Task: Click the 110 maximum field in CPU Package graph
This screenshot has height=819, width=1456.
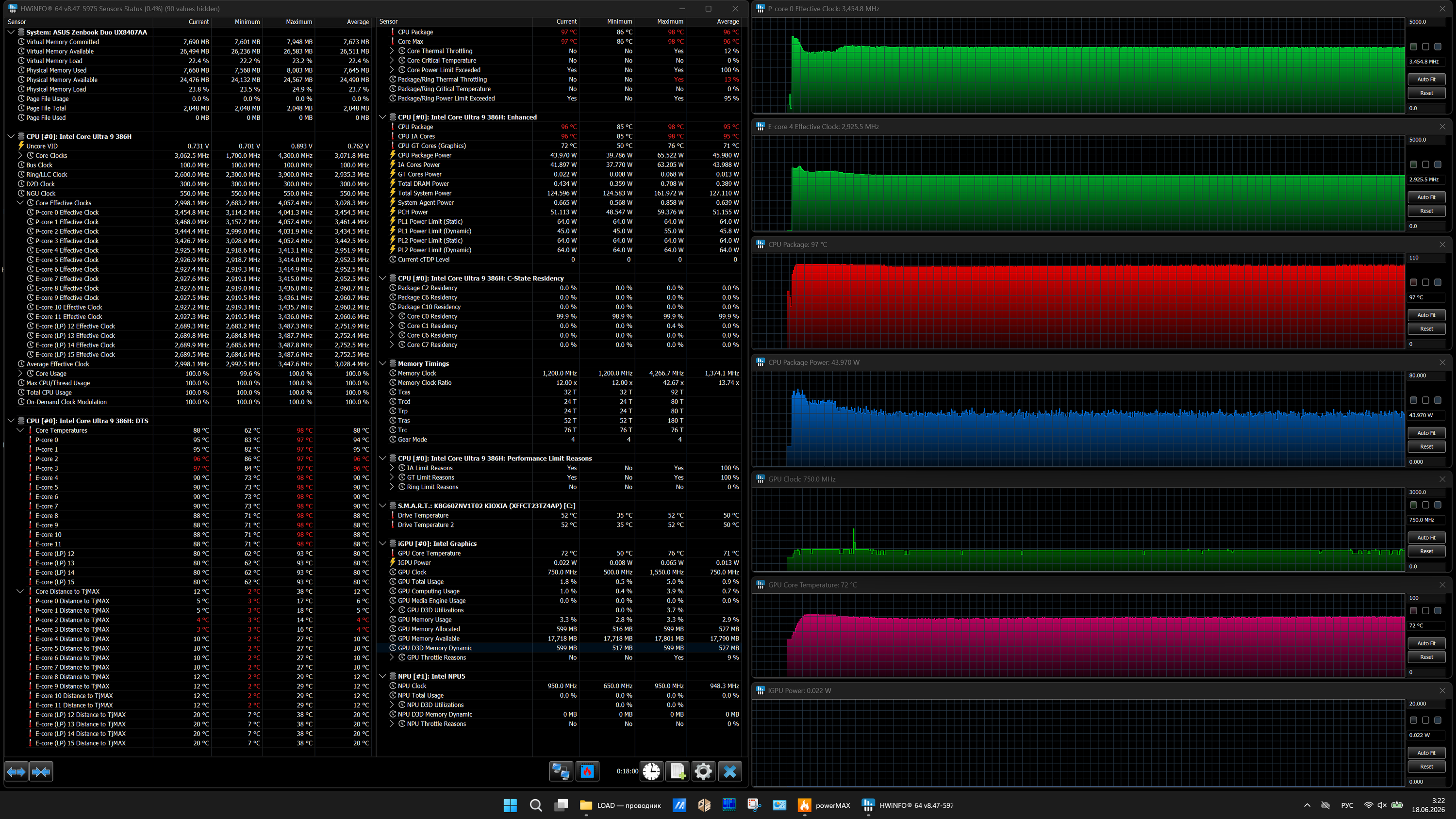Action: 1426,257
